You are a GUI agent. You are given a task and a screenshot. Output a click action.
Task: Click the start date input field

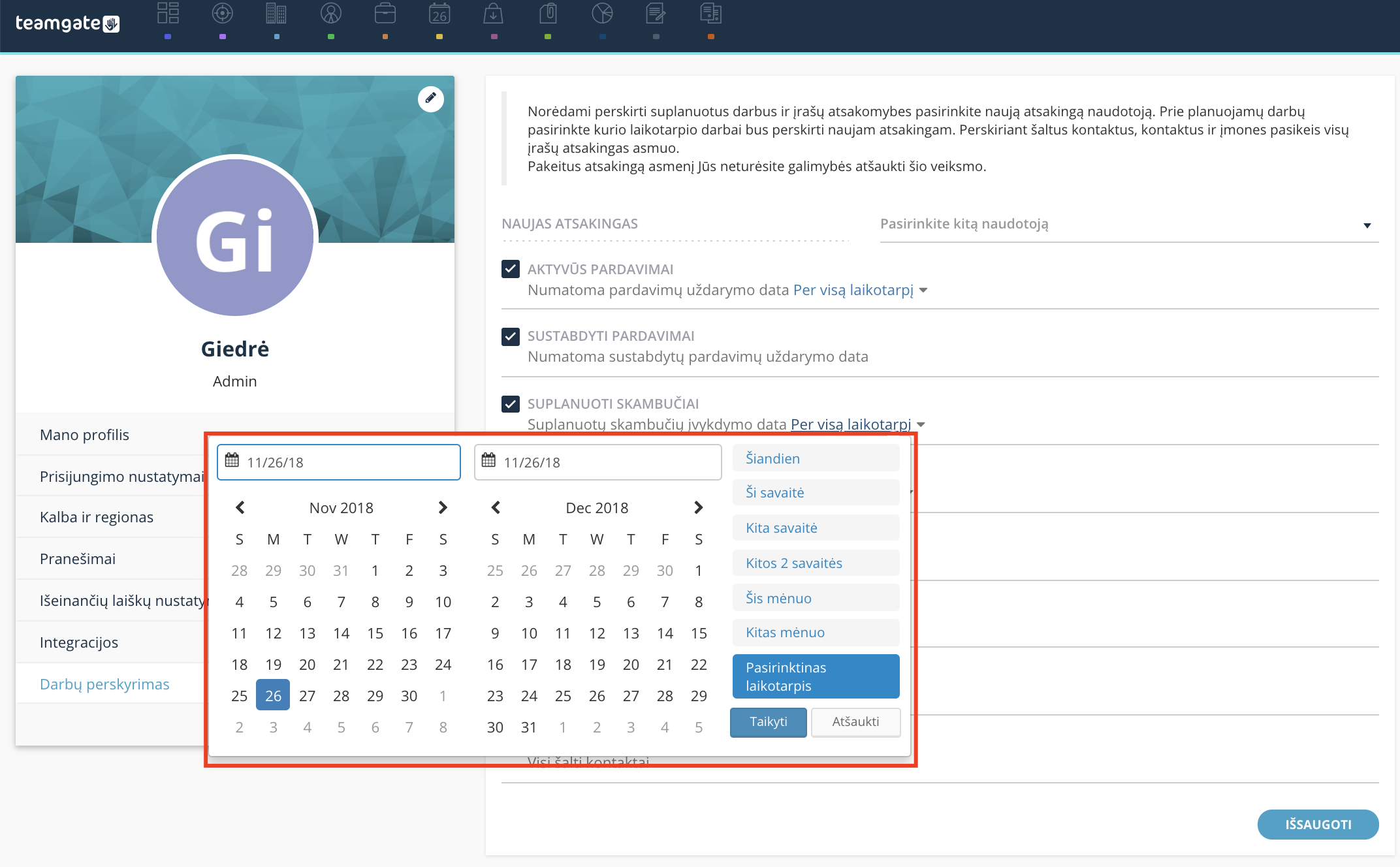(x=339, y=462)
